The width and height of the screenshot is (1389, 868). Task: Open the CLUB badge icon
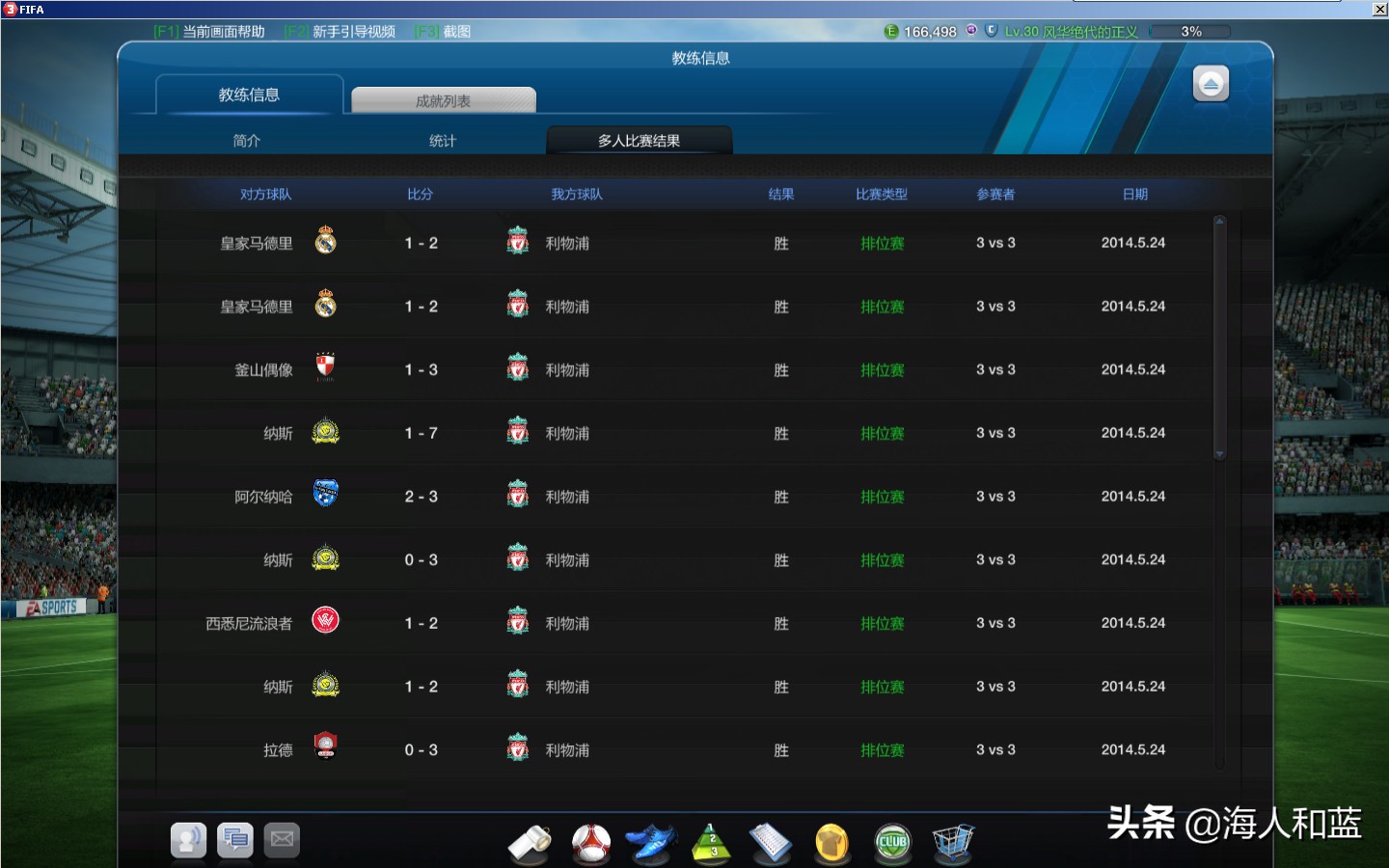click(x=892, y=841)
